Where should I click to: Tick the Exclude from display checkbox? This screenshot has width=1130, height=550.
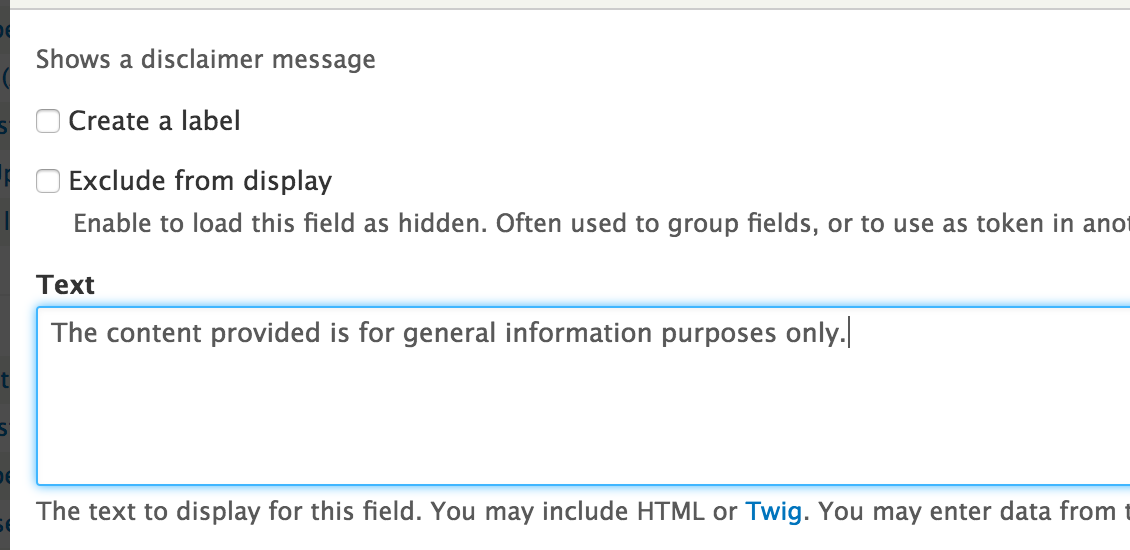click(48, 181)
